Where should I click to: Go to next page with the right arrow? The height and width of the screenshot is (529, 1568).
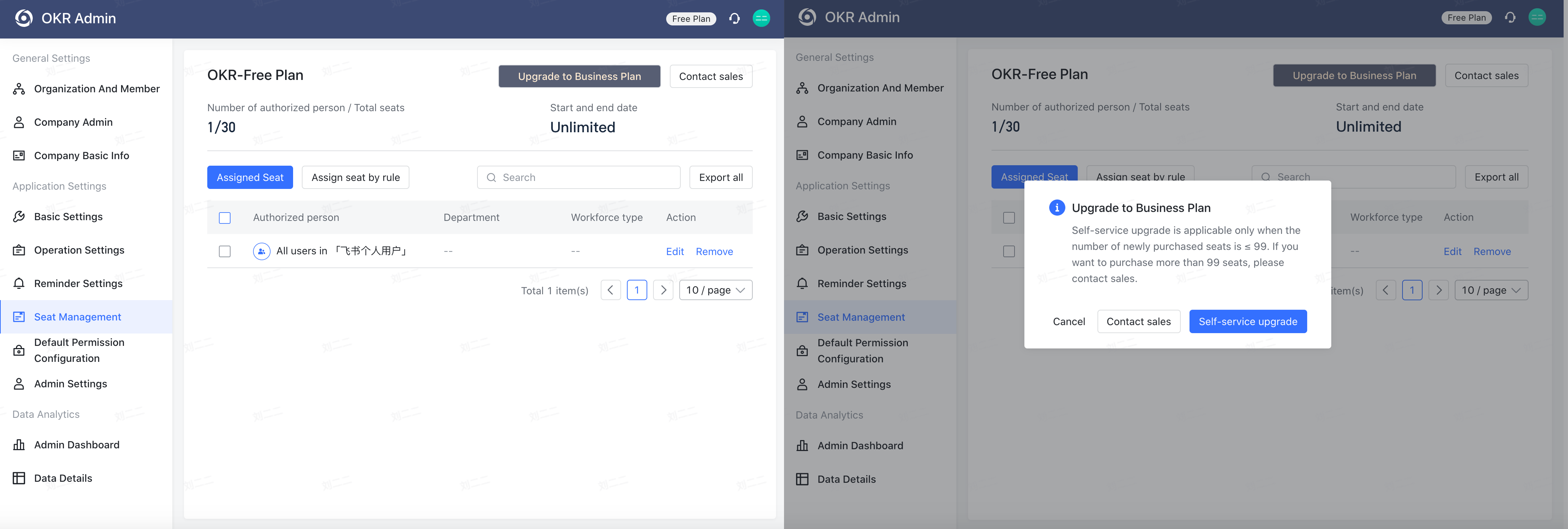click(664, 290)
